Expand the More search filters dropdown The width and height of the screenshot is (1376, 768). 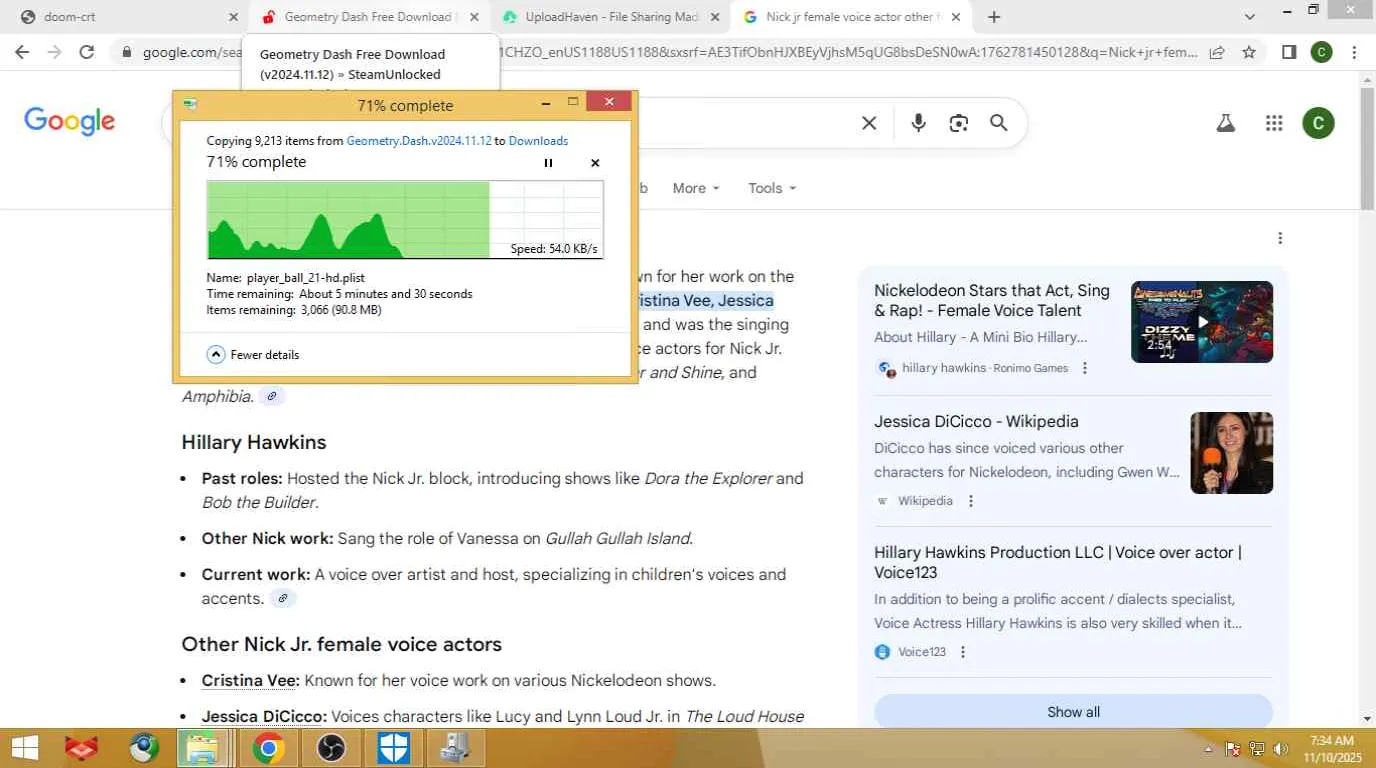point(696,188)
